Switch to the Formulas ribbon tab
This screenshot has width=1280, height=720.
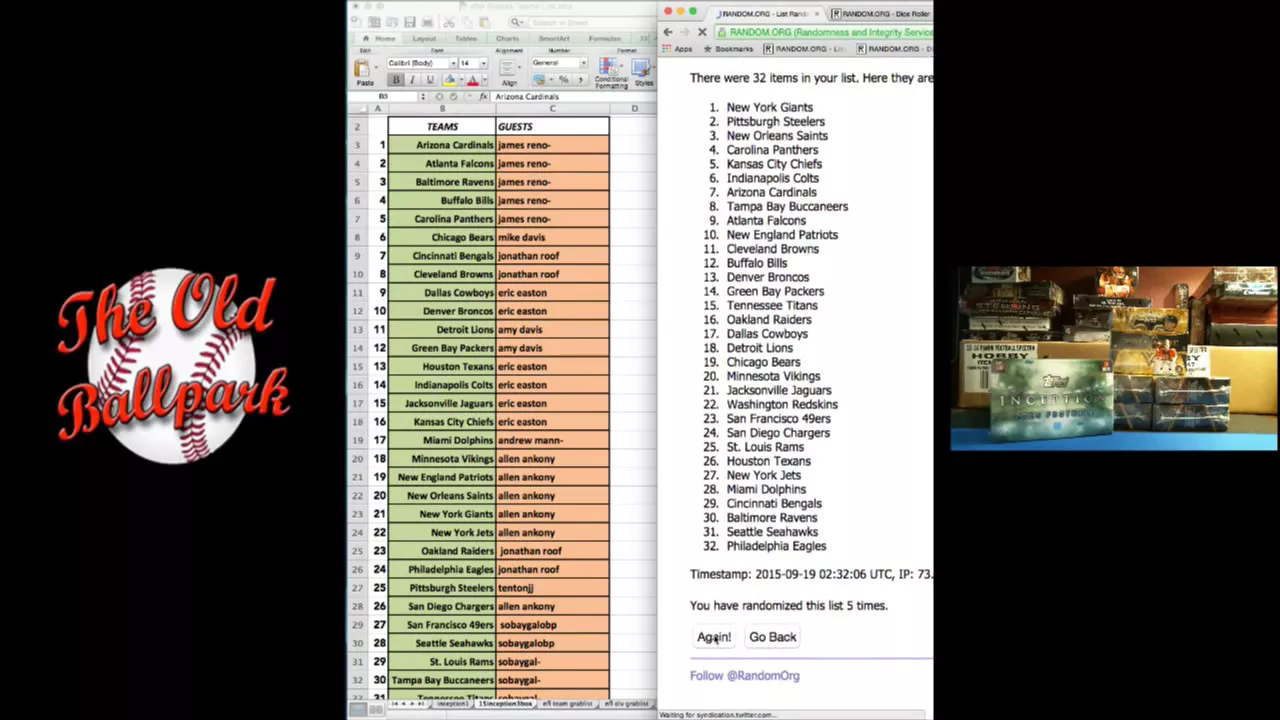pos(605,38)
